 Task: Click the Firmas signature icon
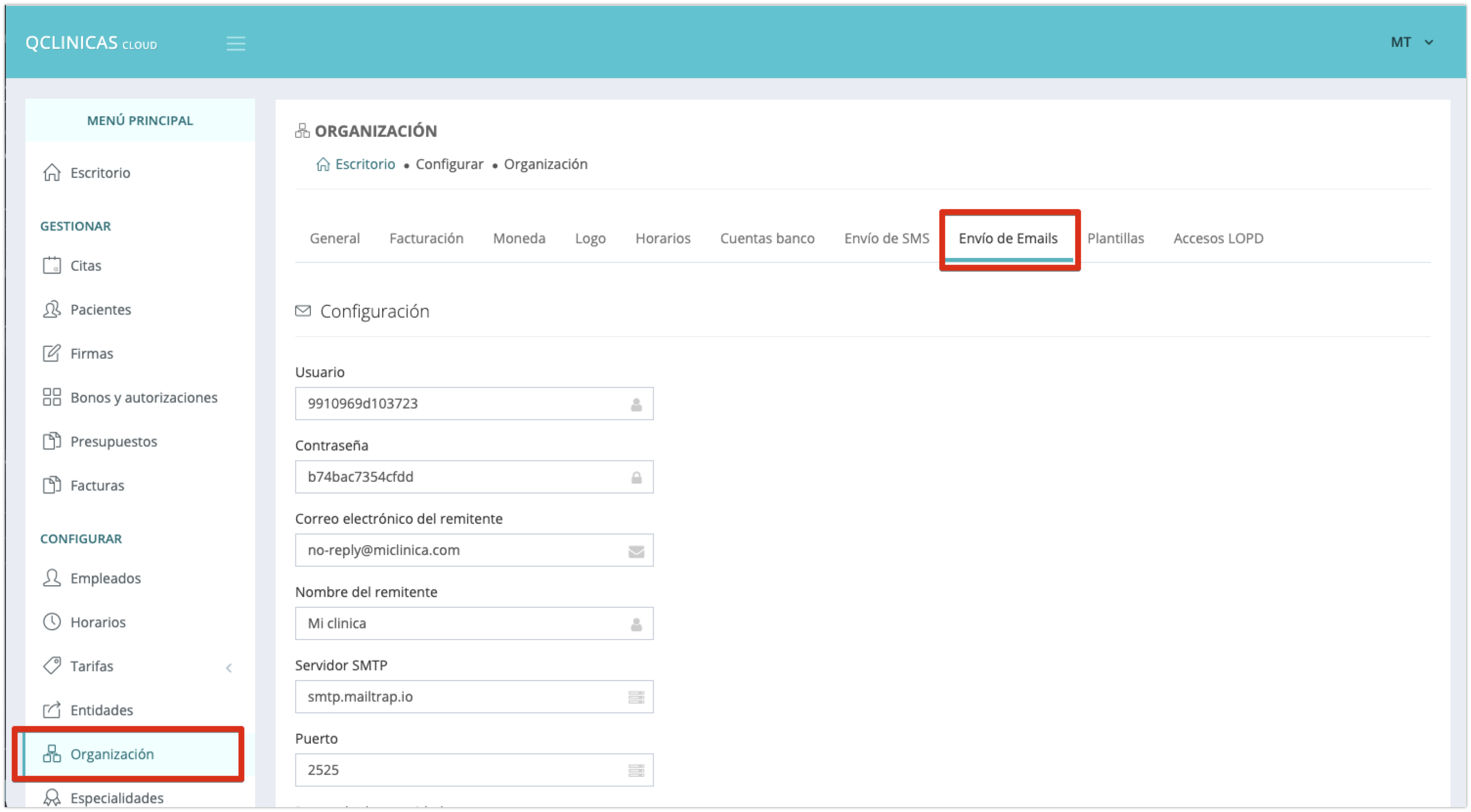(x=52, y=353)
